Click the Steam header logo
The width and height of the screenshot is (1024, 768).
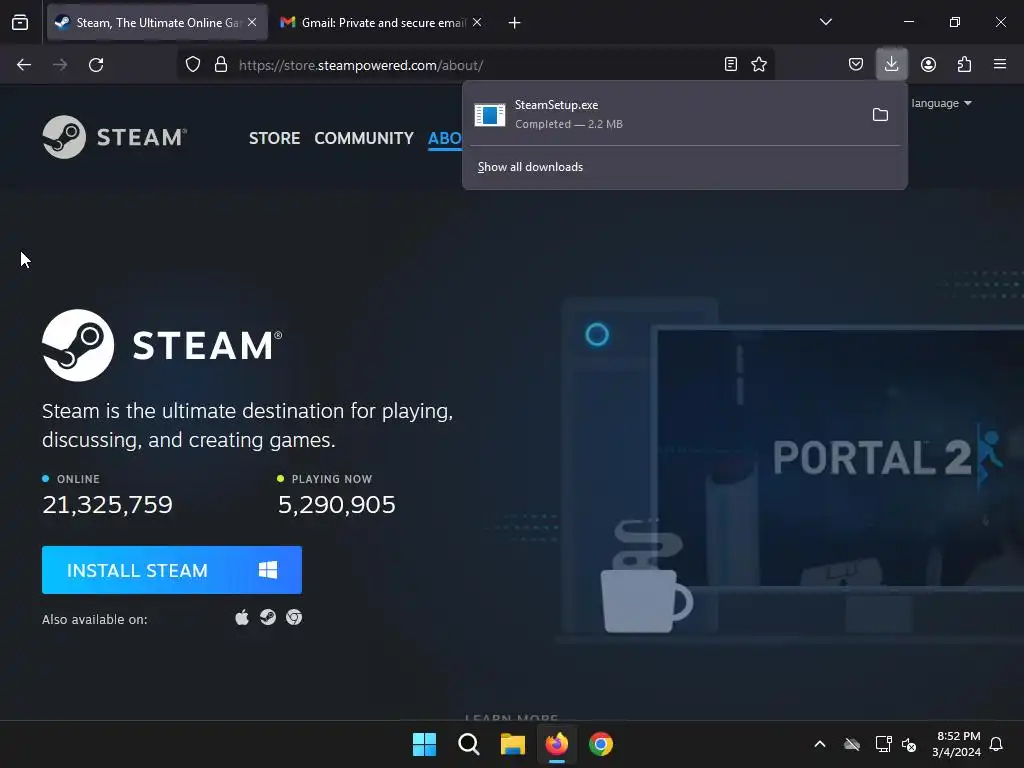coord(115,137)
